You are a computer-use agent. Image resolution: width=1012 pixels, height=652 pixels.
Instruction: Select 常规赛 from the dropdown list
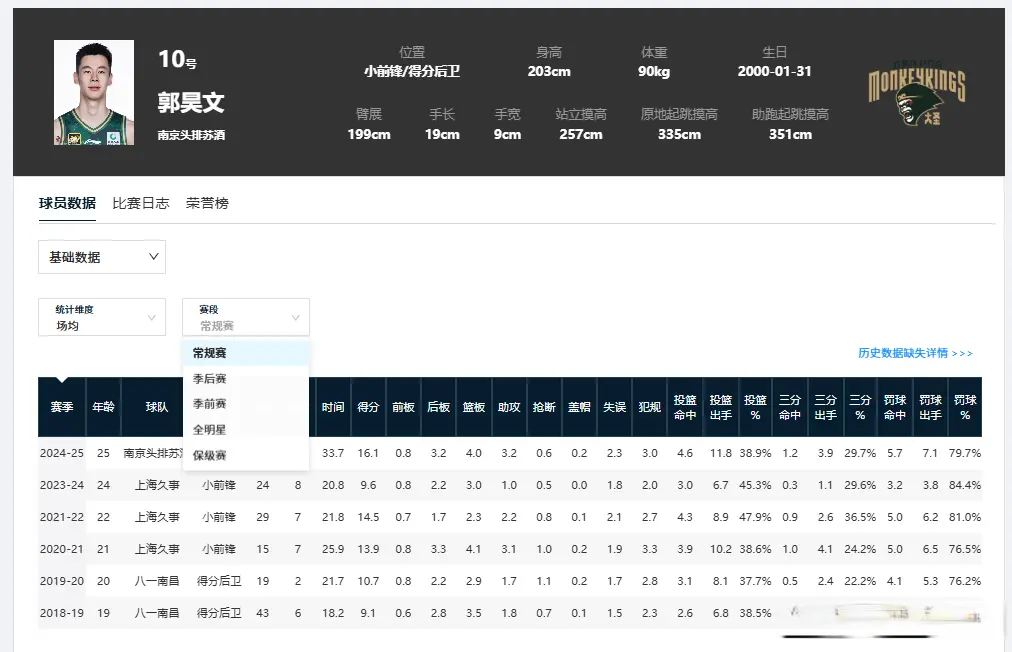tap(212, 355)
